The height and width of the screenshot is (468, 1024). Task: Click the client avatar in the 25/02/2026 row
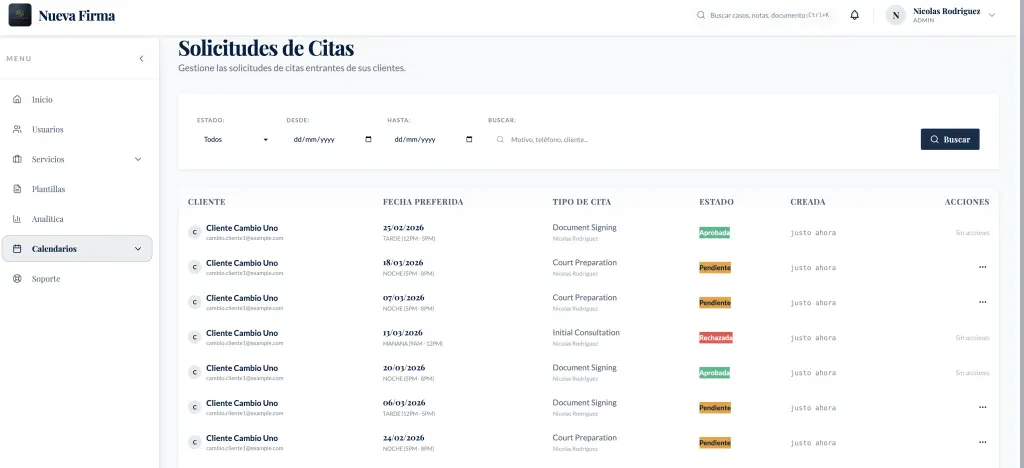195,232
